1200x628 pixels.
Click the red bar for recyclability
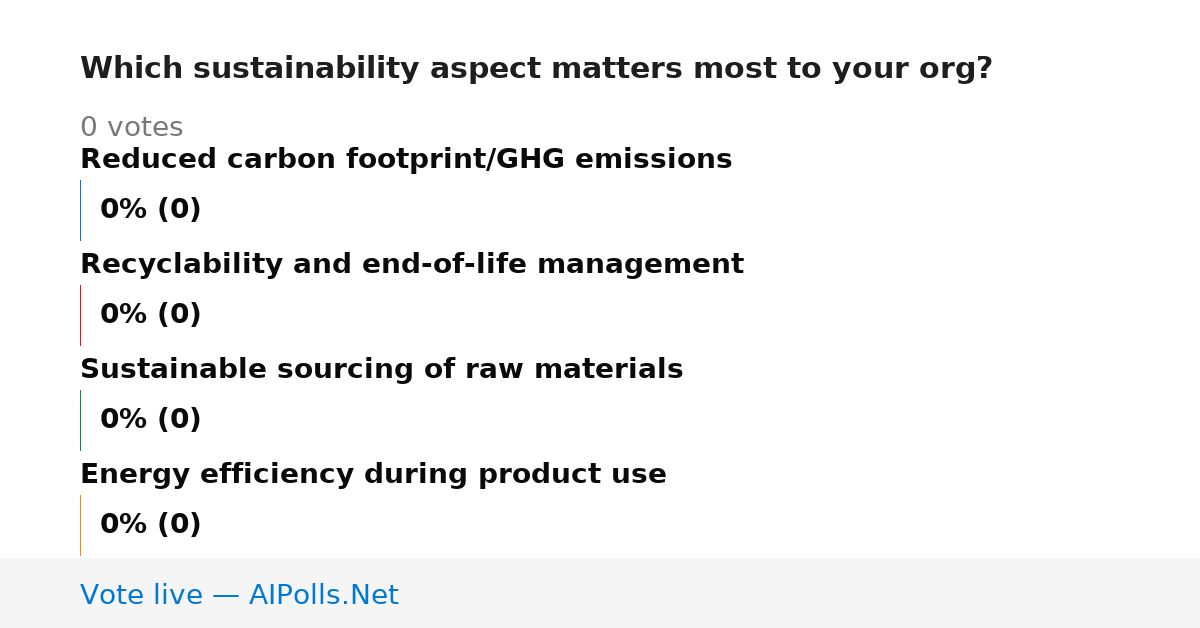coord(80,315)
